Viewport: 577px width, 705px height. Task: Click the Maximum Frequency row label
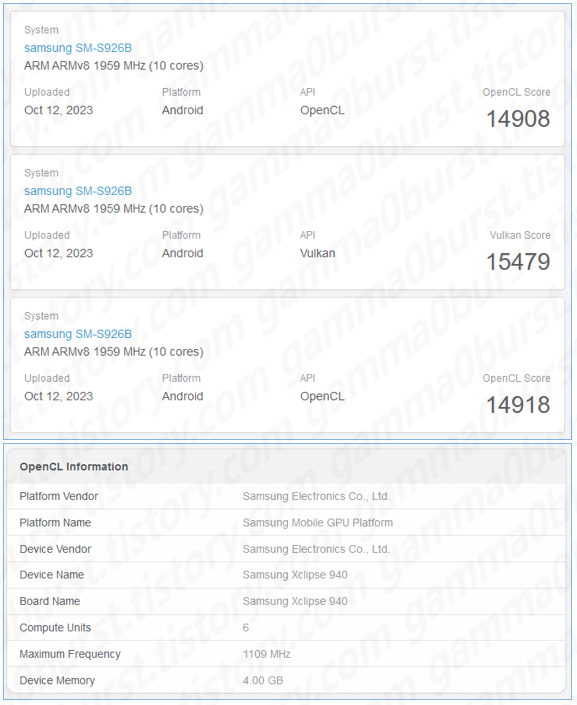(x=70, y=654)
